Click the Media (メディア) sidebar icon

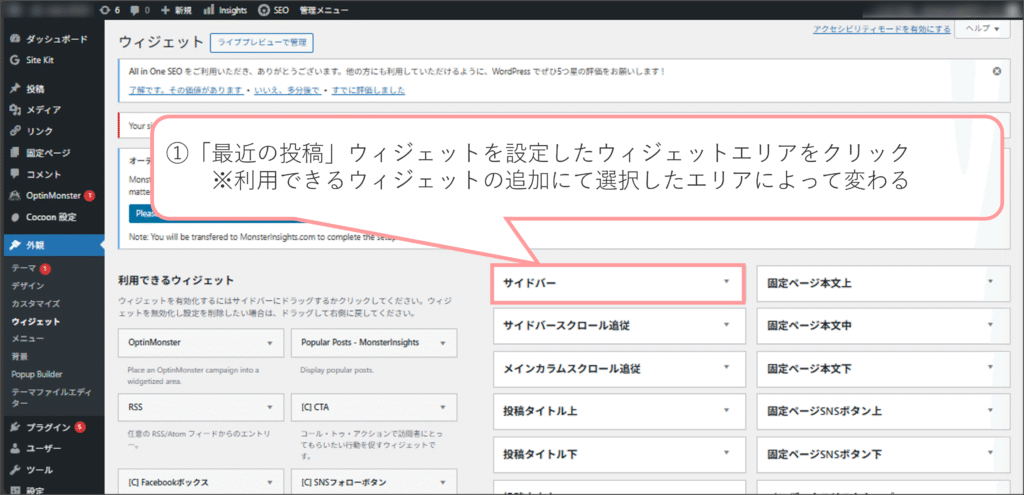pos(15,110)
